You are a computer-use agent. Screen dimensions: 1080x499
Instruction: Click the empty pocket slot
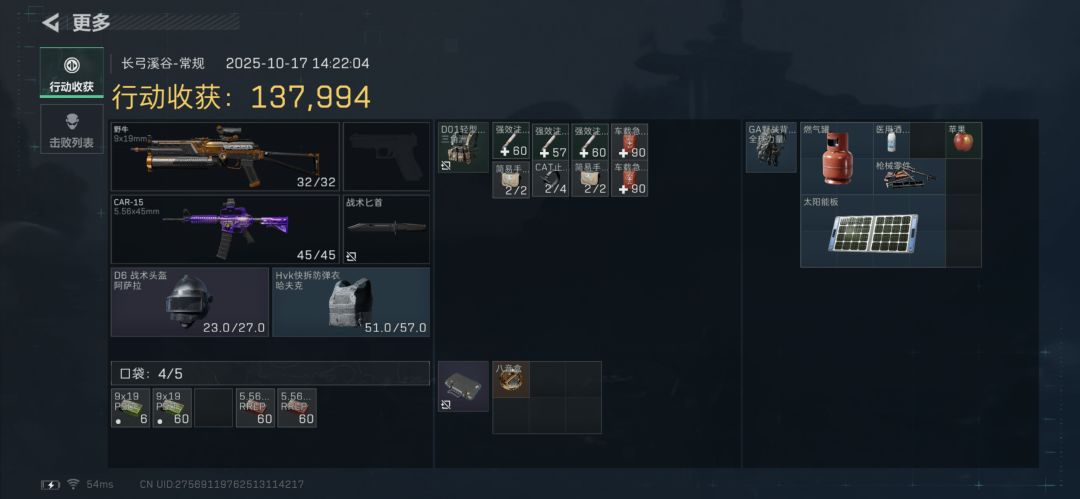pyautogui.click(x=214, y=408)
